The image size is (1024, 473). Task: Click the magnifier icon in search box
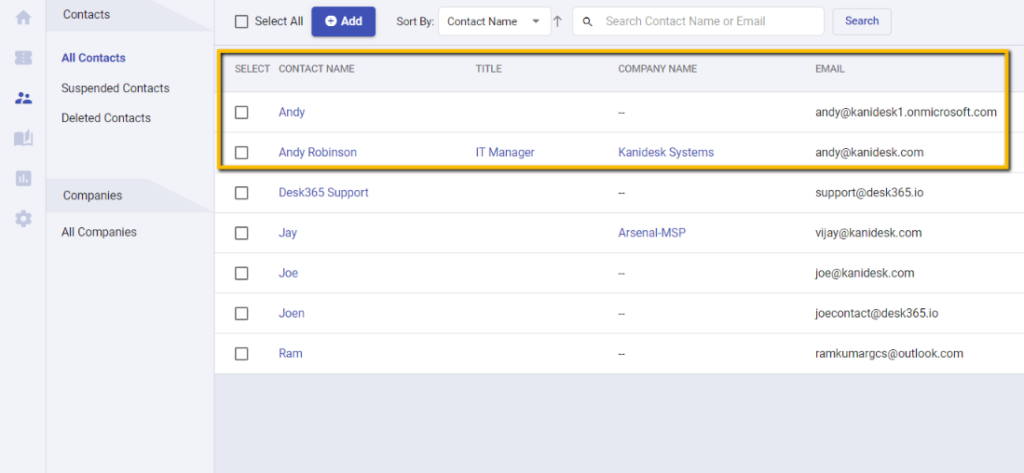pyautogui.click(x=587, y=22)
